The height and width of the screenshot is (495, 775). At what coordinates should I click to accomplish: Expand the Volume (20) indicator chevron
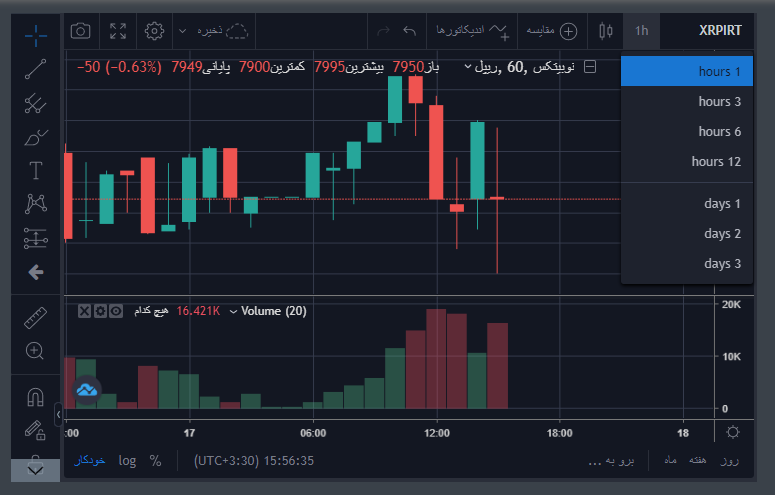click(x=234, y=312)
